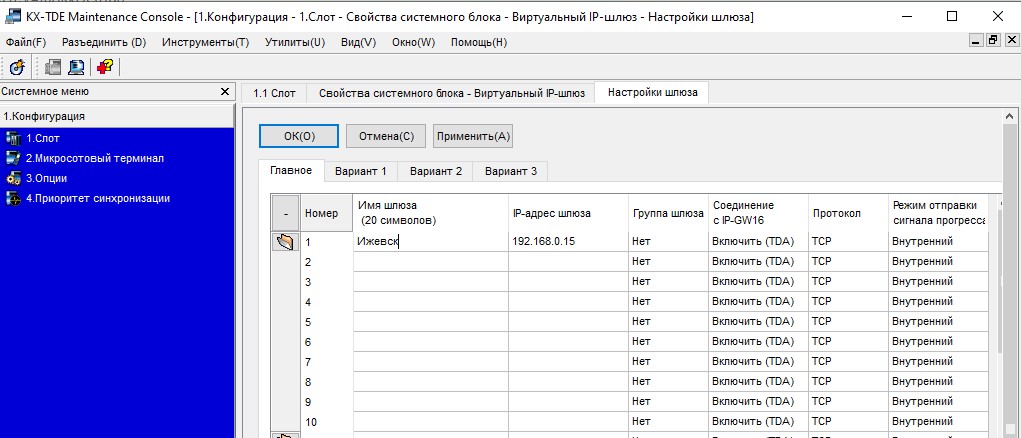This screenshot has width=1021, height=438.
Task: Click the Соединение с IP-GW16 column header
Action: click(x=759, y=213)
